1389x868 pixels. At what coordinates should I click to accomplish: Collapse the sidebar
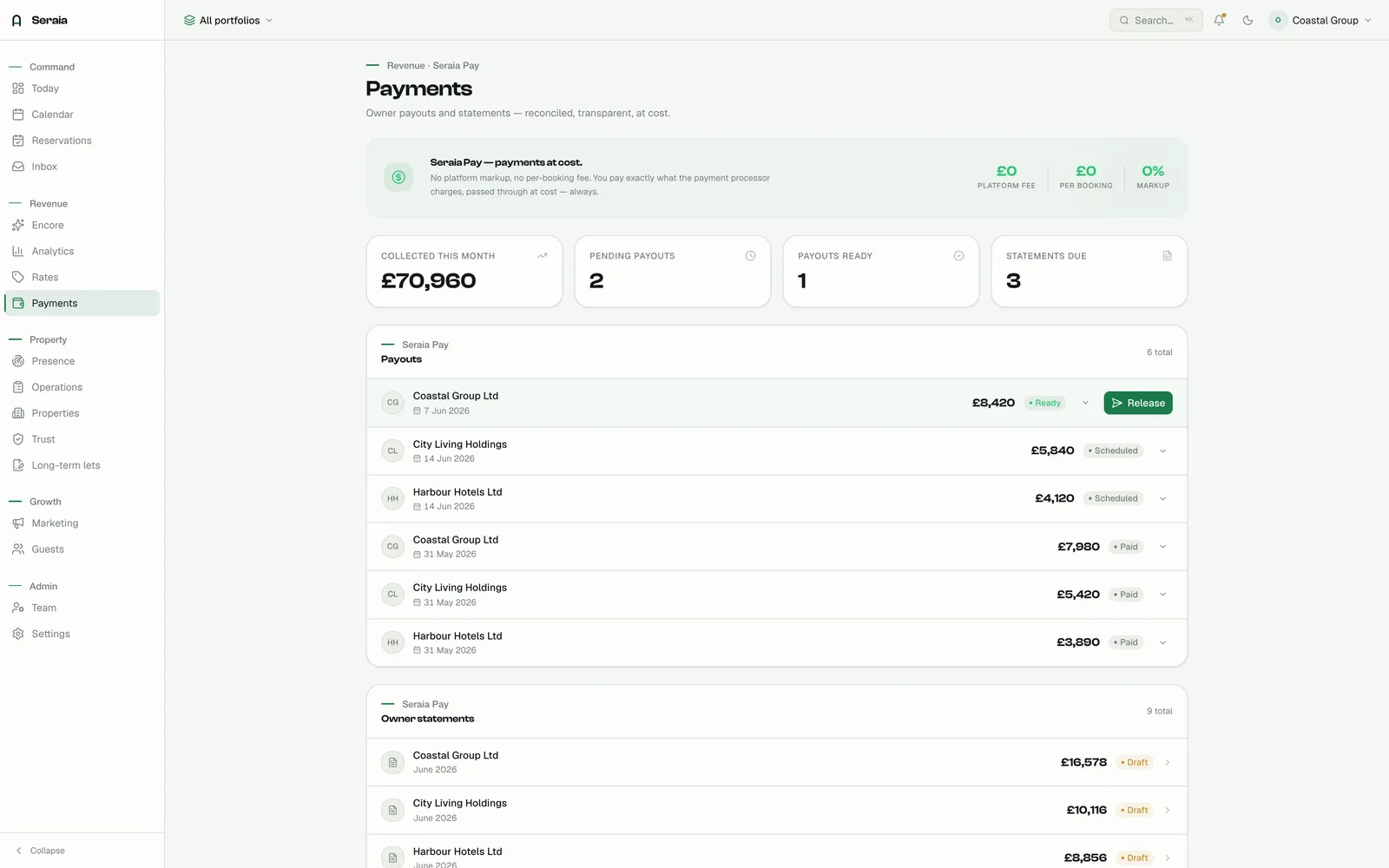41,851
